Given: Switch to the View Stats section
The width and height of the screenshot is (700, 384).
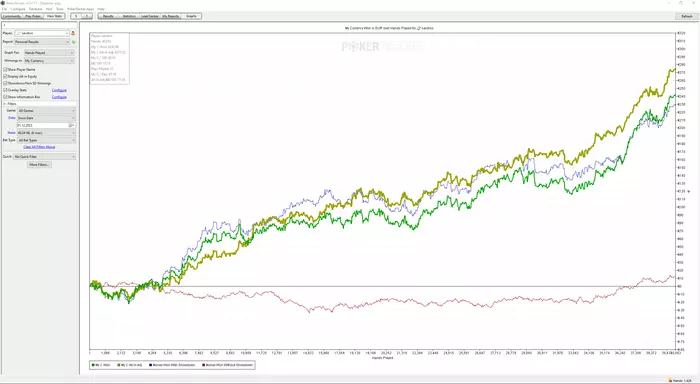Looking at the screenshot, I should [x=54, y=16].
